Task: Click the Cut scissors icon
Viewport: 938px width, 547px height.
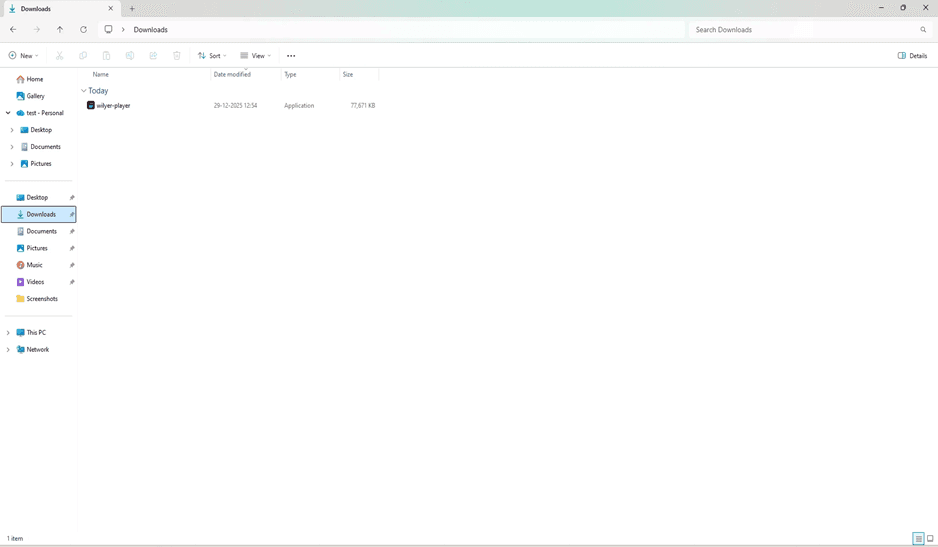Action: click(59, 56)
